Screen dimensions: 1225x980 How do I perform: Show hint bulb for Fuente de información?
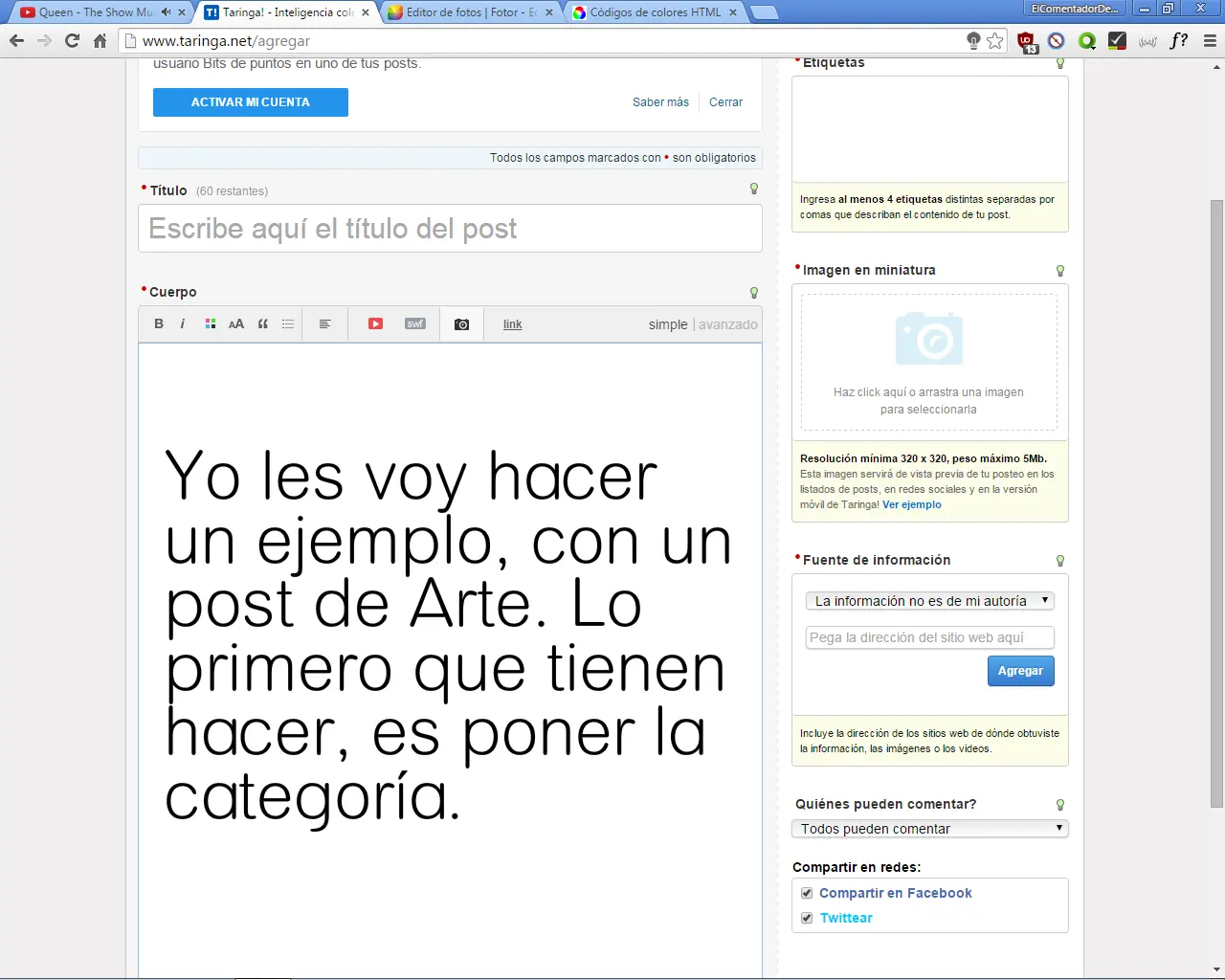[x=1060, y=561]
